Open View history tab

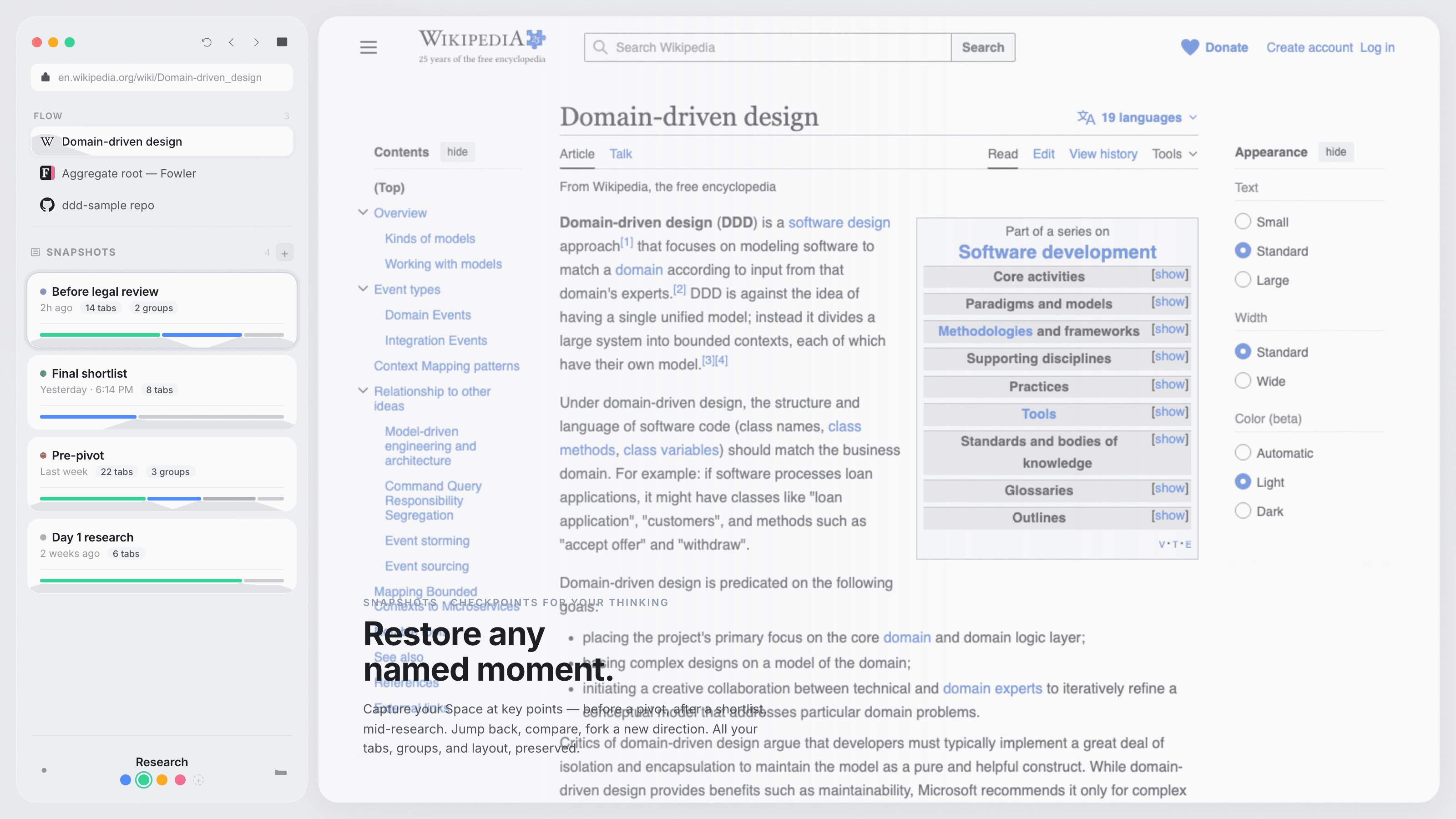pos(1103,154)
